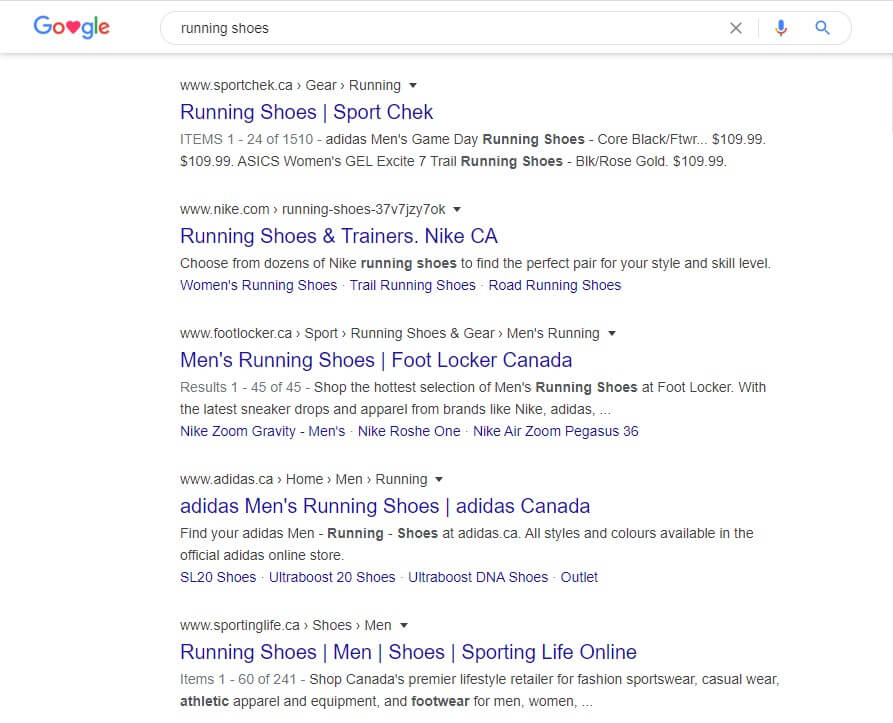Click 'Results 1 - 45 of 45' snippet text

pyautogui.click(x=240, y=388)
